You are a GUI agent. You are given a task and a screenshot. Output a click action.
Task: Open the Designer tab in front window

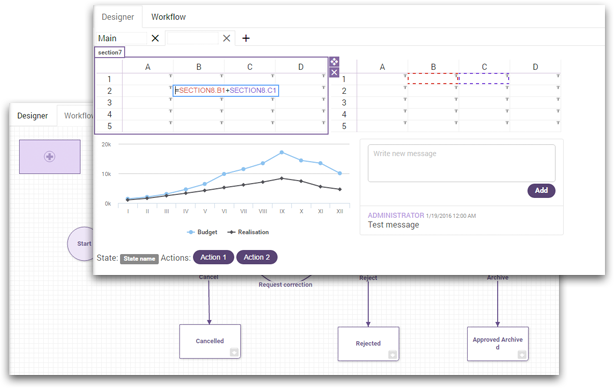point(117,17)
